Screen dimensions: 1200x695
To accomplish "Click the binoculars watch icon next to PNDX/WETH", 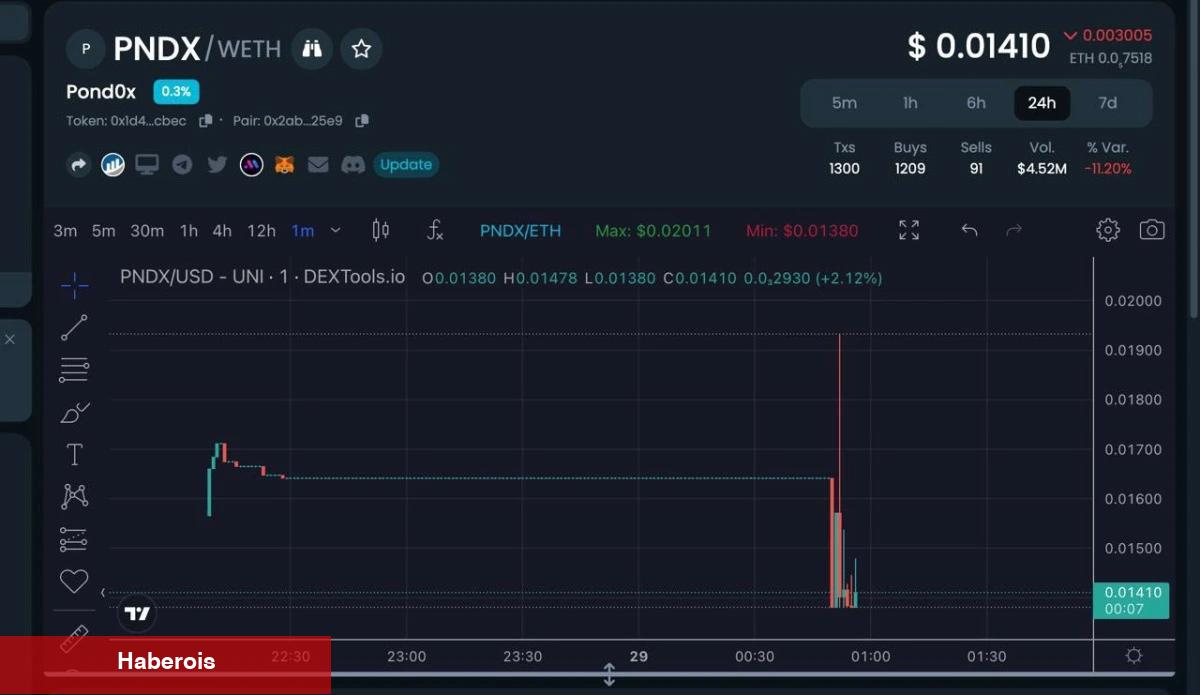I will pos(312,48).
